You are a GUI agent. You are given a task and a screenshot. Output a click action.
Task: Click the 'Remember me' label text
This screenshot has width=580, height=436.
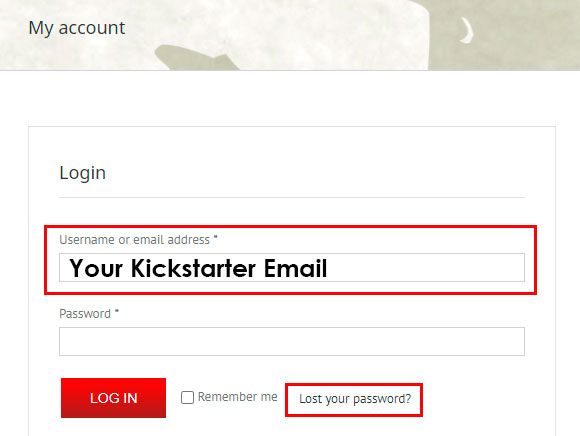click(237, 397)
